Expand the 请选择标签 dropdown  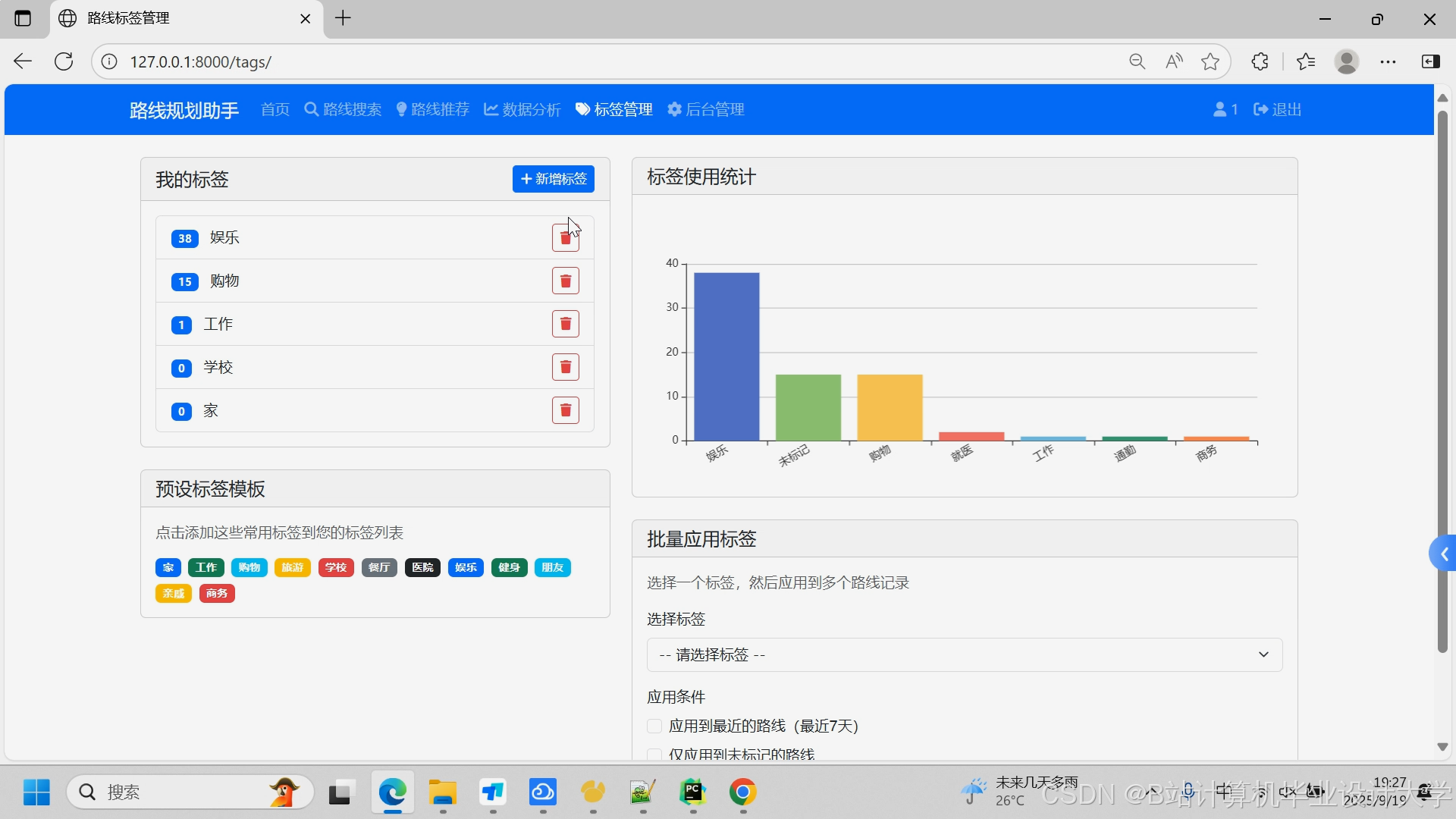pos(964,655)
